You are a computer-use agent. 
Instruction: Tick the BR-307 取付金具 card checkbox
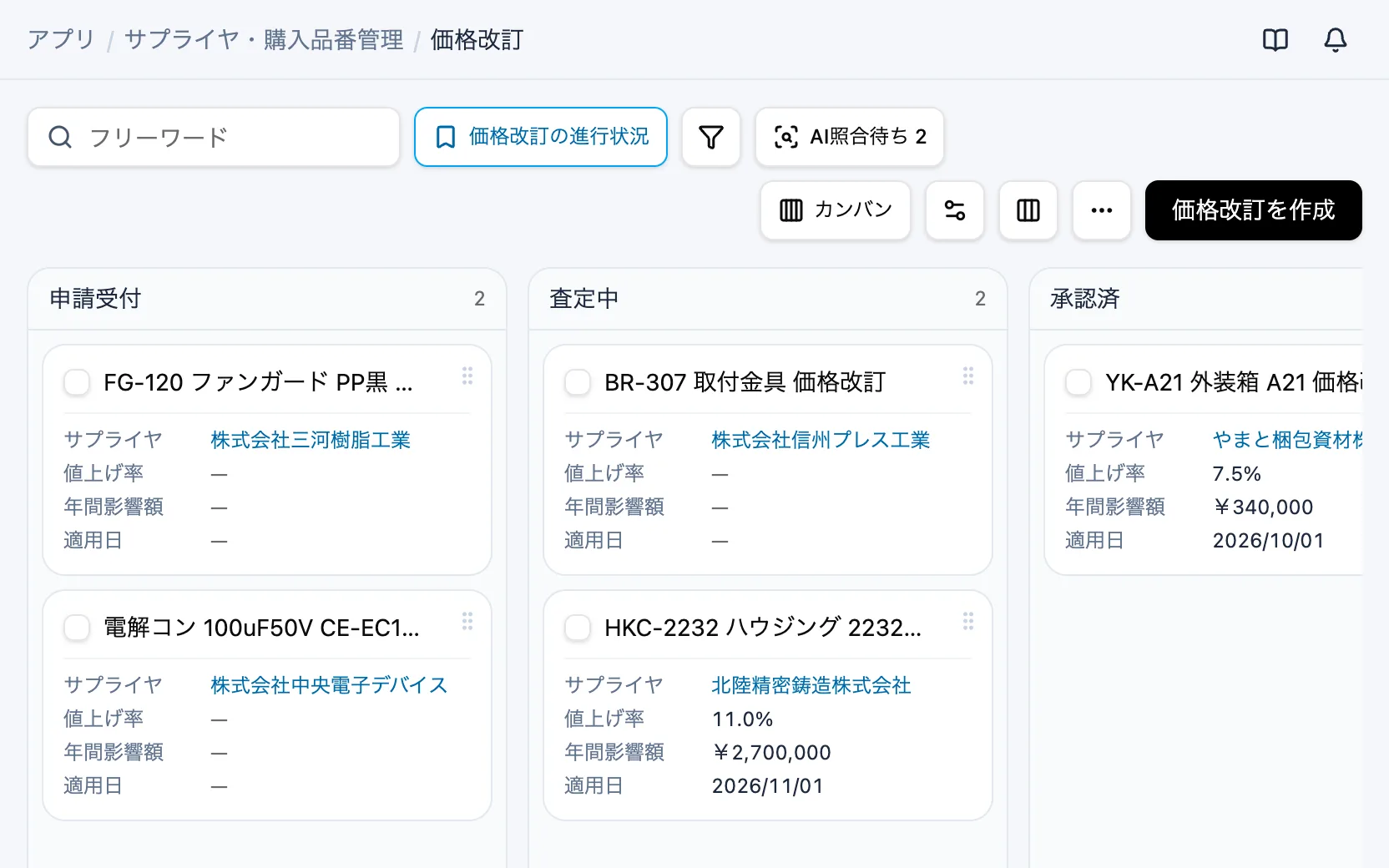(x=578, y=382)
